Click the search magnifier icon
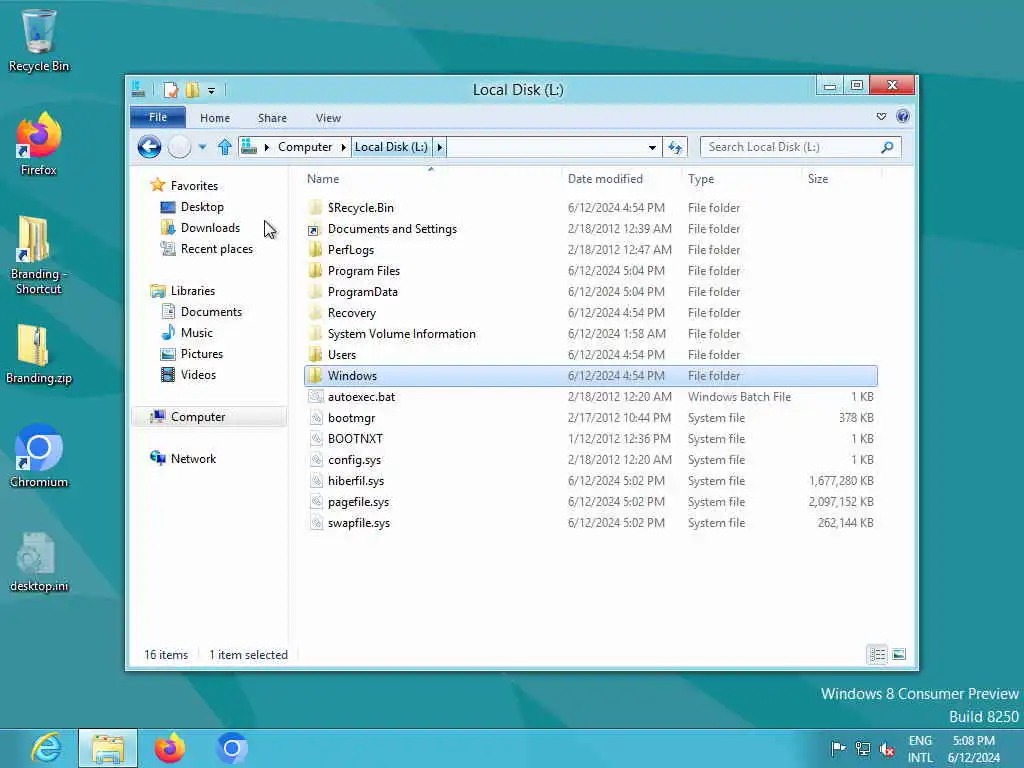This screenshot has height=768, width=1024. pyautogui.click(x=887, y=147)
